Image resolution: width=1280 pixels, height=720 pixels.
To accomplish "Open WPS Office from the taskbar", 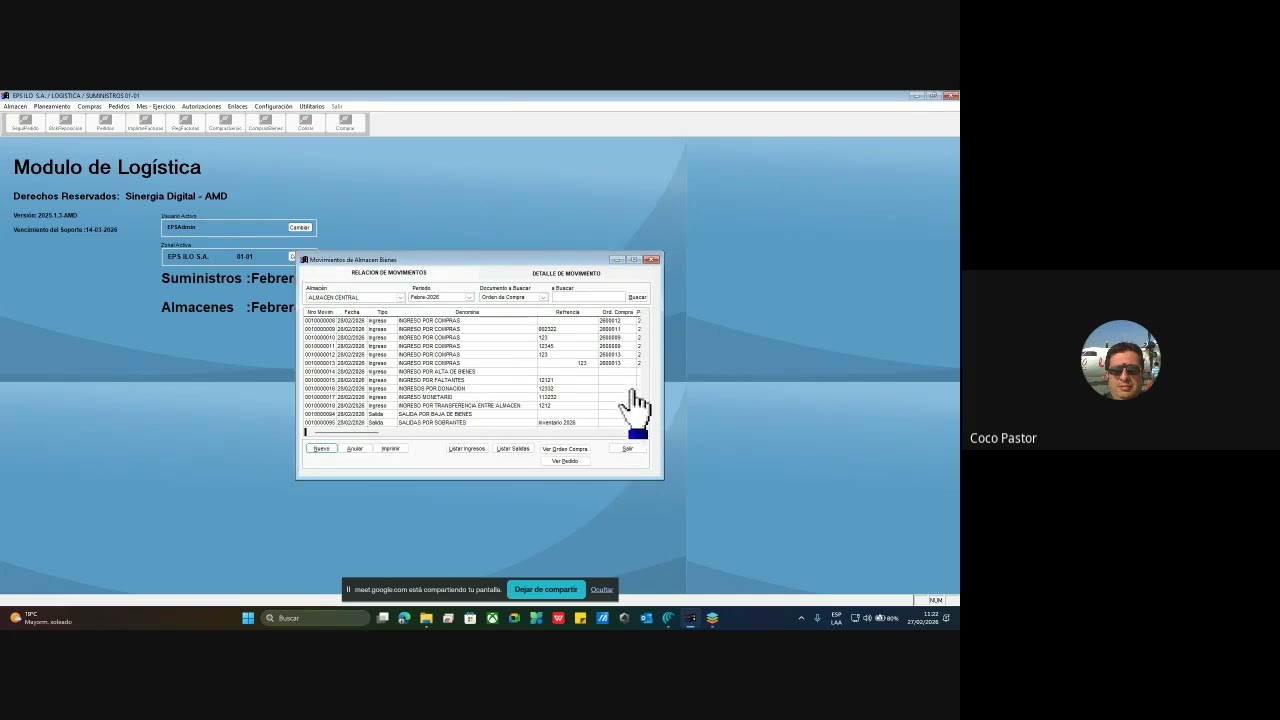I will 558,618.
